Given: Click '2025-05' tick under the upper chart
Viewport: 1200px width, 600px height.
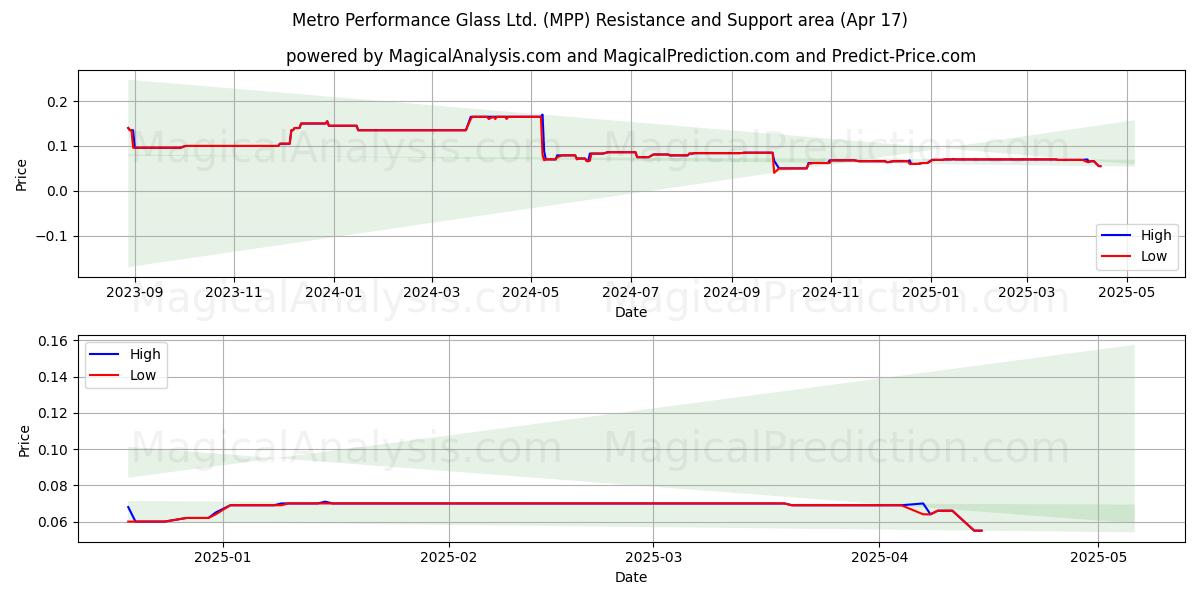Looking at the screenshot, I should (x=1127, y=292).
